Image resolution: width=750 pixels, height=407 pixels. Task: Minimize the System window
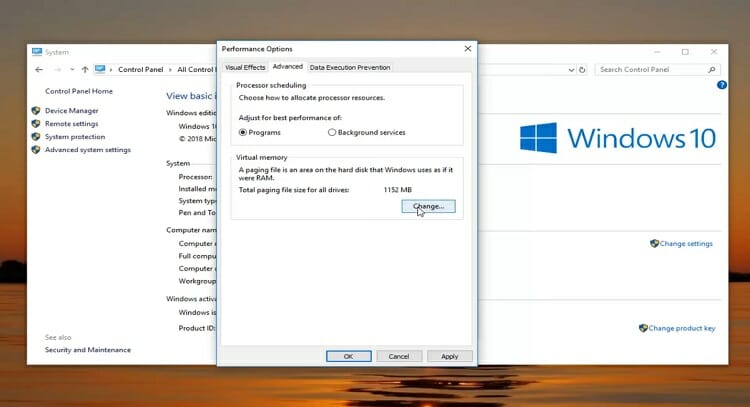[657, 52]
